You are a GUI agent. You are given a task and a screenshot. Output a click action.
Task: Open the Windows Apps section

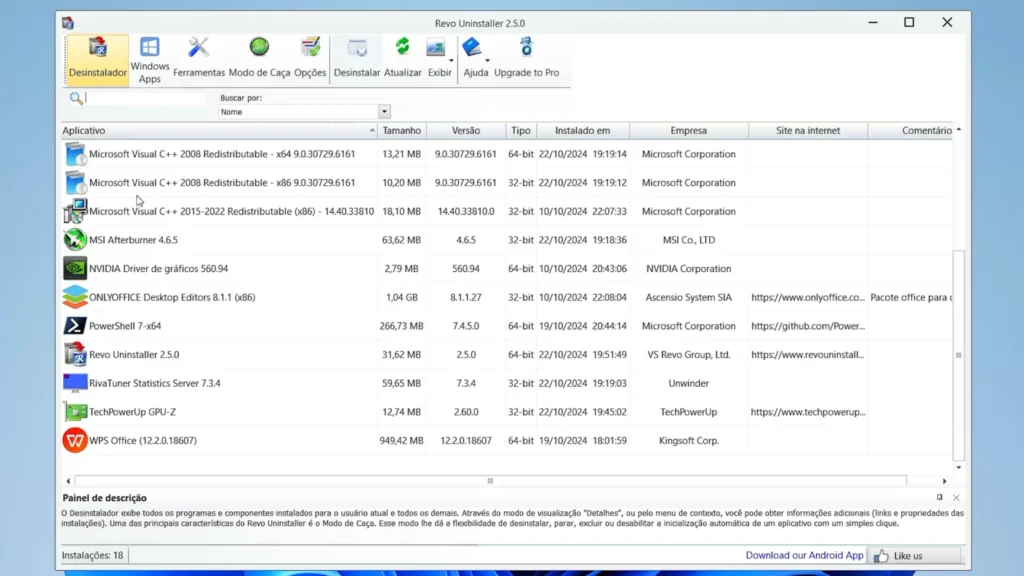coord(149,59)
